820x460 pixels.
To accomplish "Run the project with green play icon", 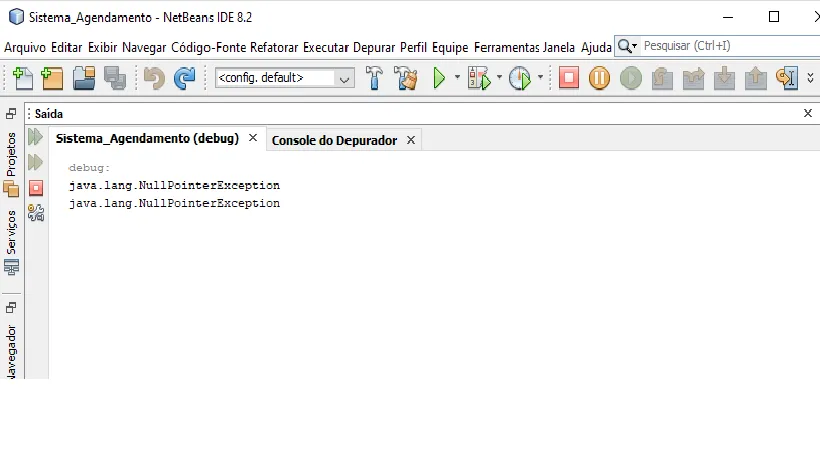I will click(x=439, y=78).
